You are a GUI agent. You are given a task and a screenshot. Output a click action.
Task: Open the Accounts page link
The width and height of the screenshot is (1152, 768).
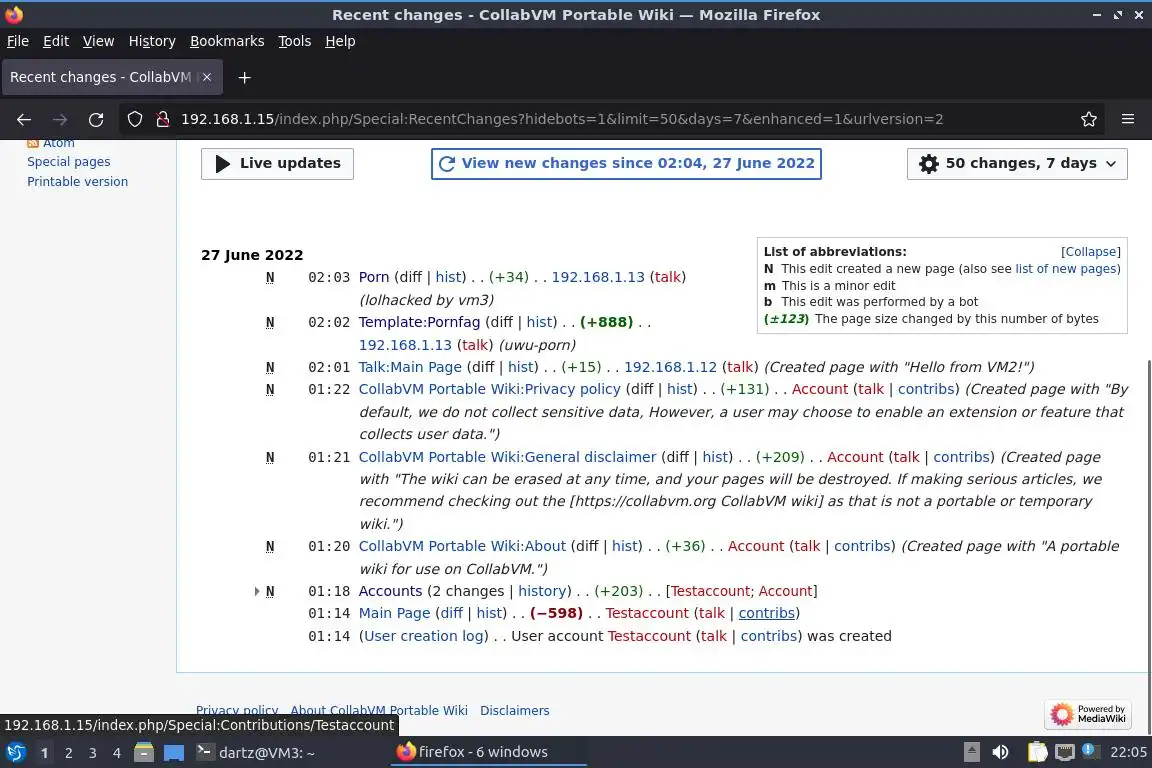[x=390, y=591]
